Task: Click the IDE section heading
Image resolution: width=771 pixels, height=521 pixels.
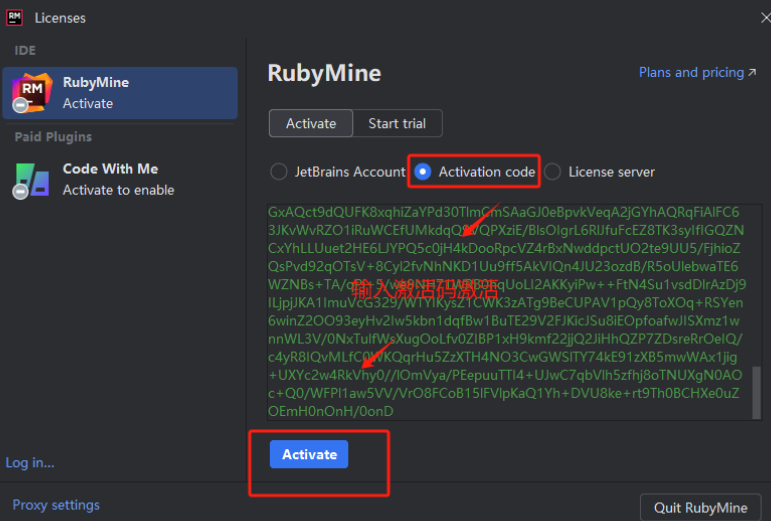Action: click(x=25, y=51)
